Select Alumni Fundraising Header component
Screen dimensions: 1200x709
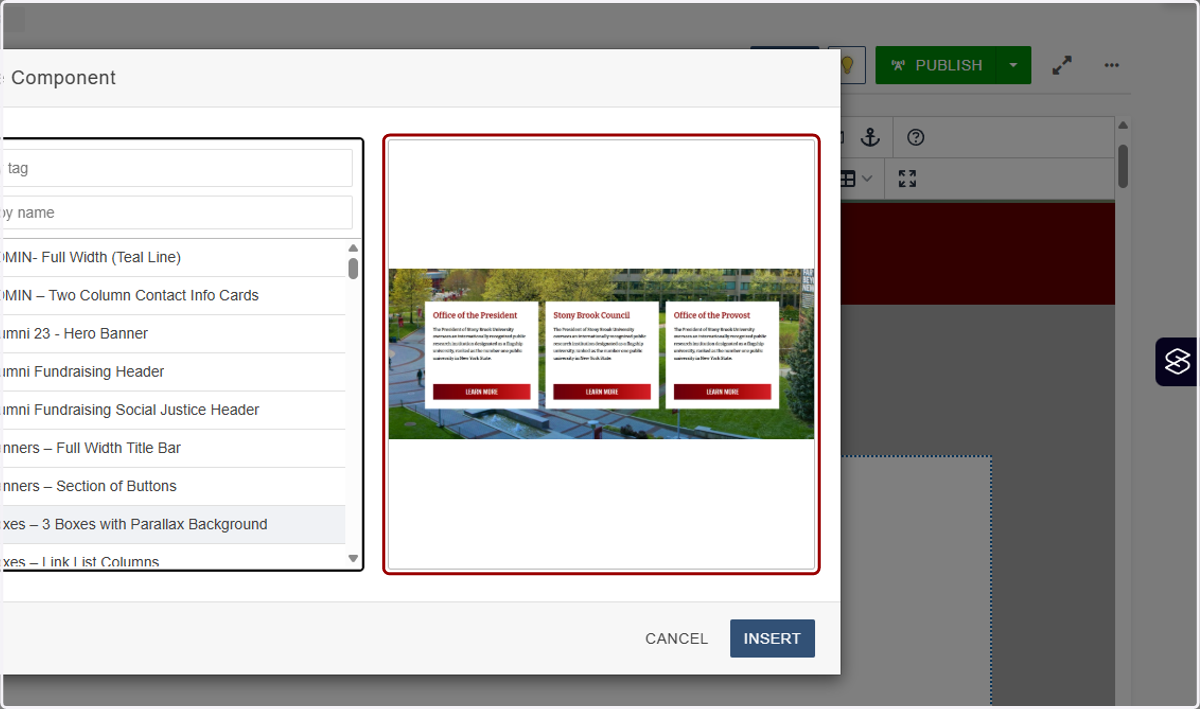tap(172, 371)
